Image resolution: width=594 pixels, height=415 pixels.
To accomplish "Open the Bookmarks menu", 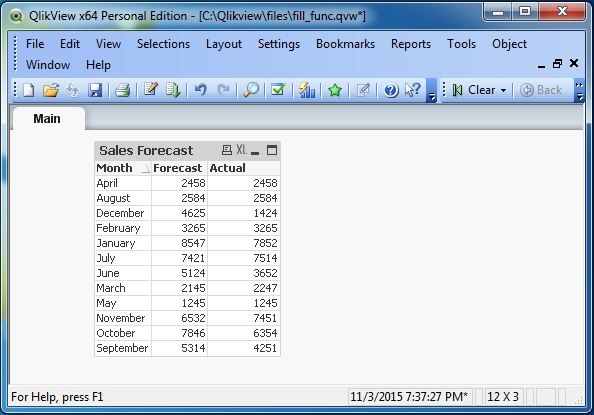I will [x=345, y=44].
